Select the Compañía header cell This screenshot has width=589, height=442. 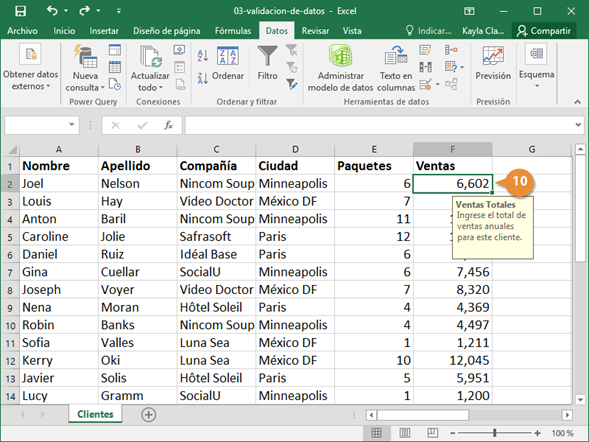(216, 166)
